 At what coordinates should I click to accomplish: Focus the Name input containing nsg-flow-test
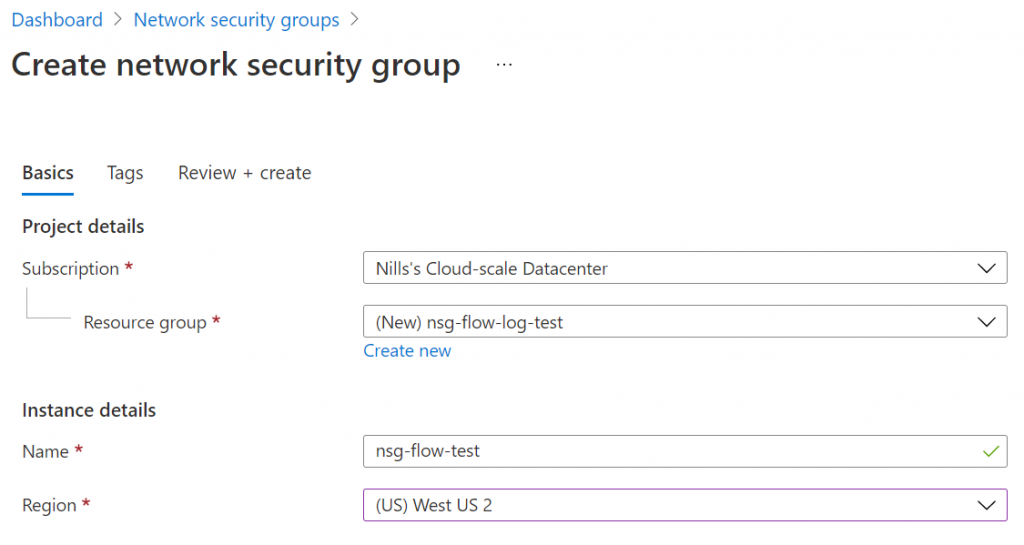click(660, 451)
